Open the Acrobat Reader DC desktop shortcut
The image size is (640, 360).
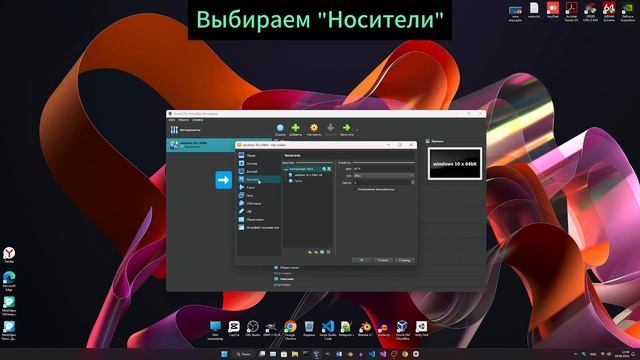pyautogui.click(x=571, y=11)
